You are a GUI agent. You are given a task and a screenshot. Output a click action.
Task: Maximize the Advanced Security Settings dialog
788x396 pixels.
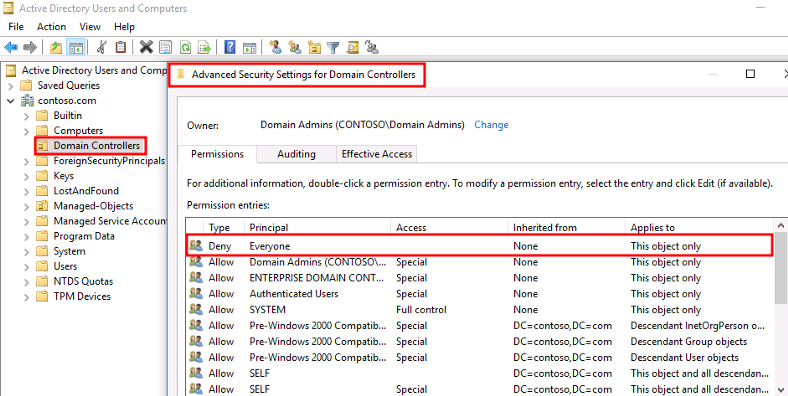[x=750, y=74]
